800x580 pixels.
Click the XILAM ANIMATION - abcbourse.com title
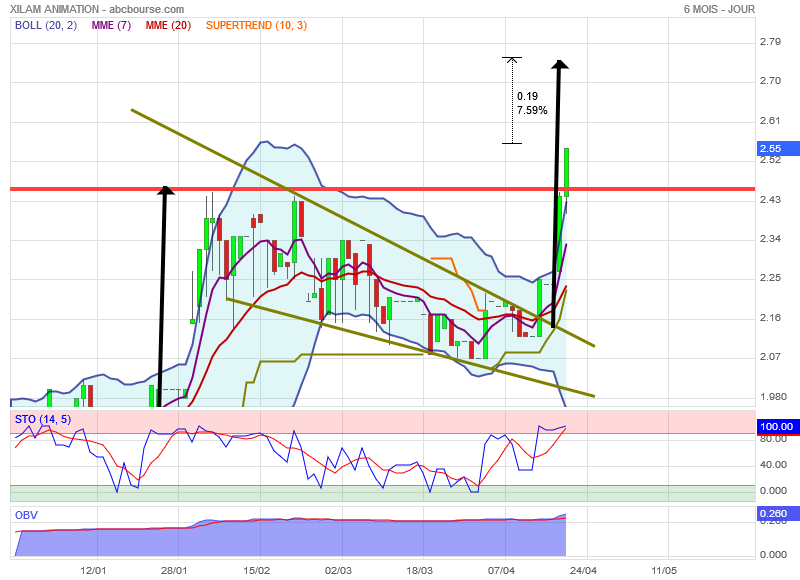97,9
